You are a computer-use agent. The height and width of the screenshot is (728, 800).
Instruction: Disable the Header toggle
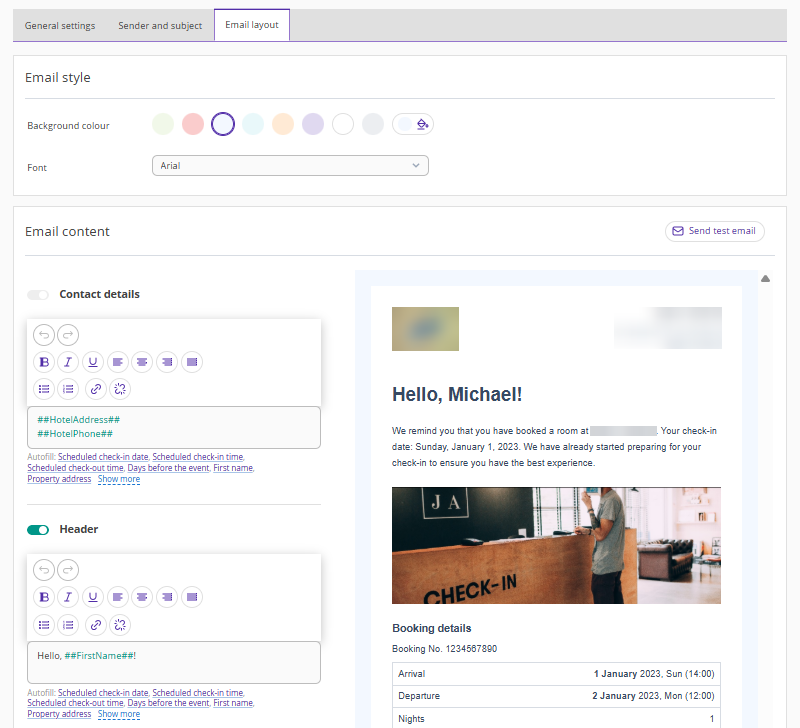(38, 530)
